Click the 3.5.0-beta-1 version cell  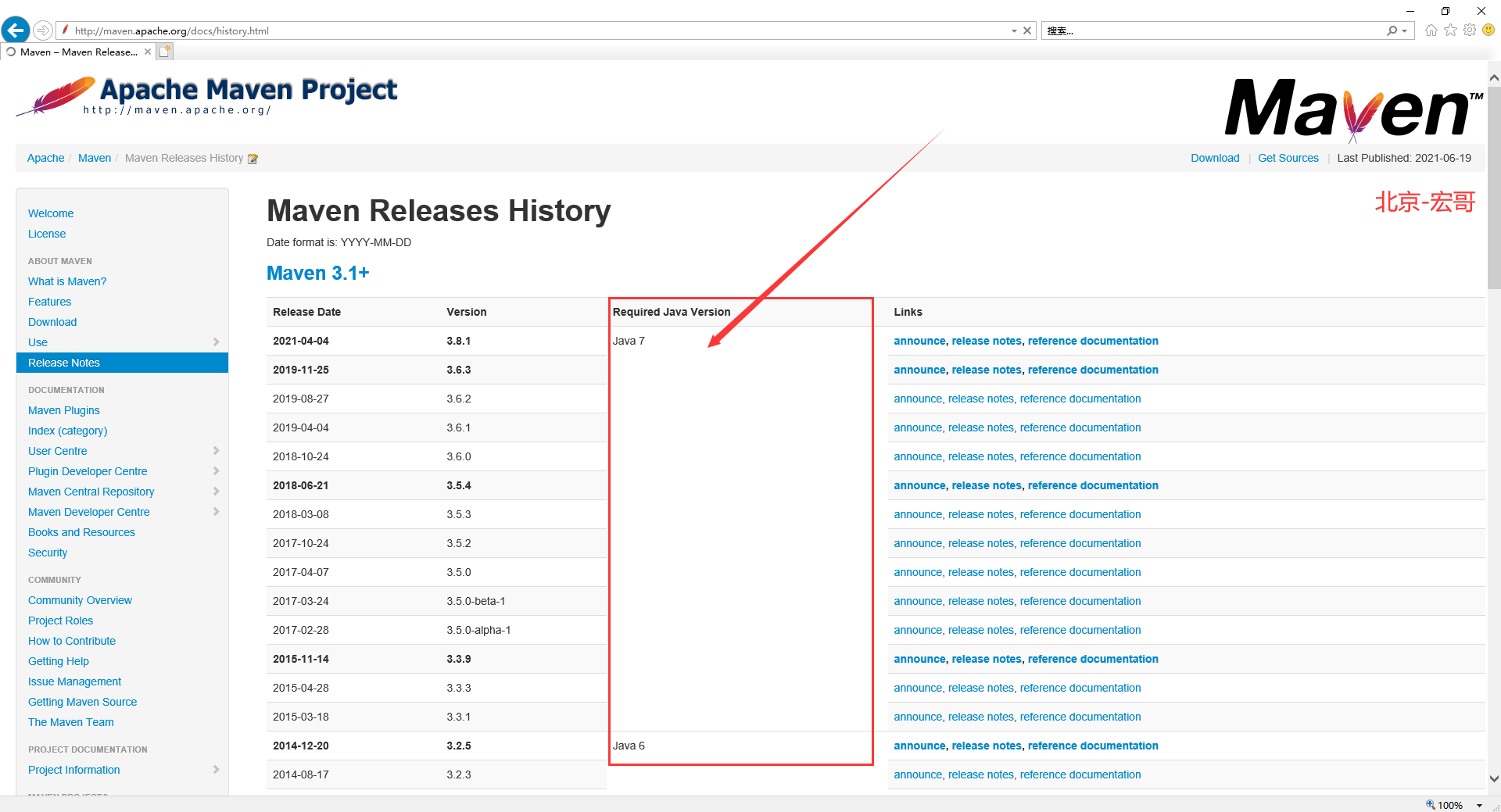(x=476, y=601)
